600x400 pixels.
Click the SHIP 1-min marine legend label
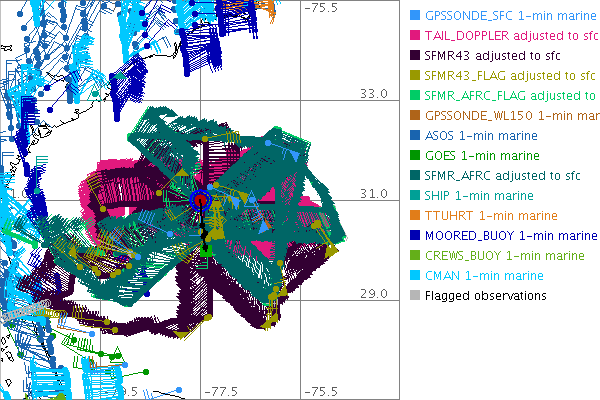pos(479,196)
